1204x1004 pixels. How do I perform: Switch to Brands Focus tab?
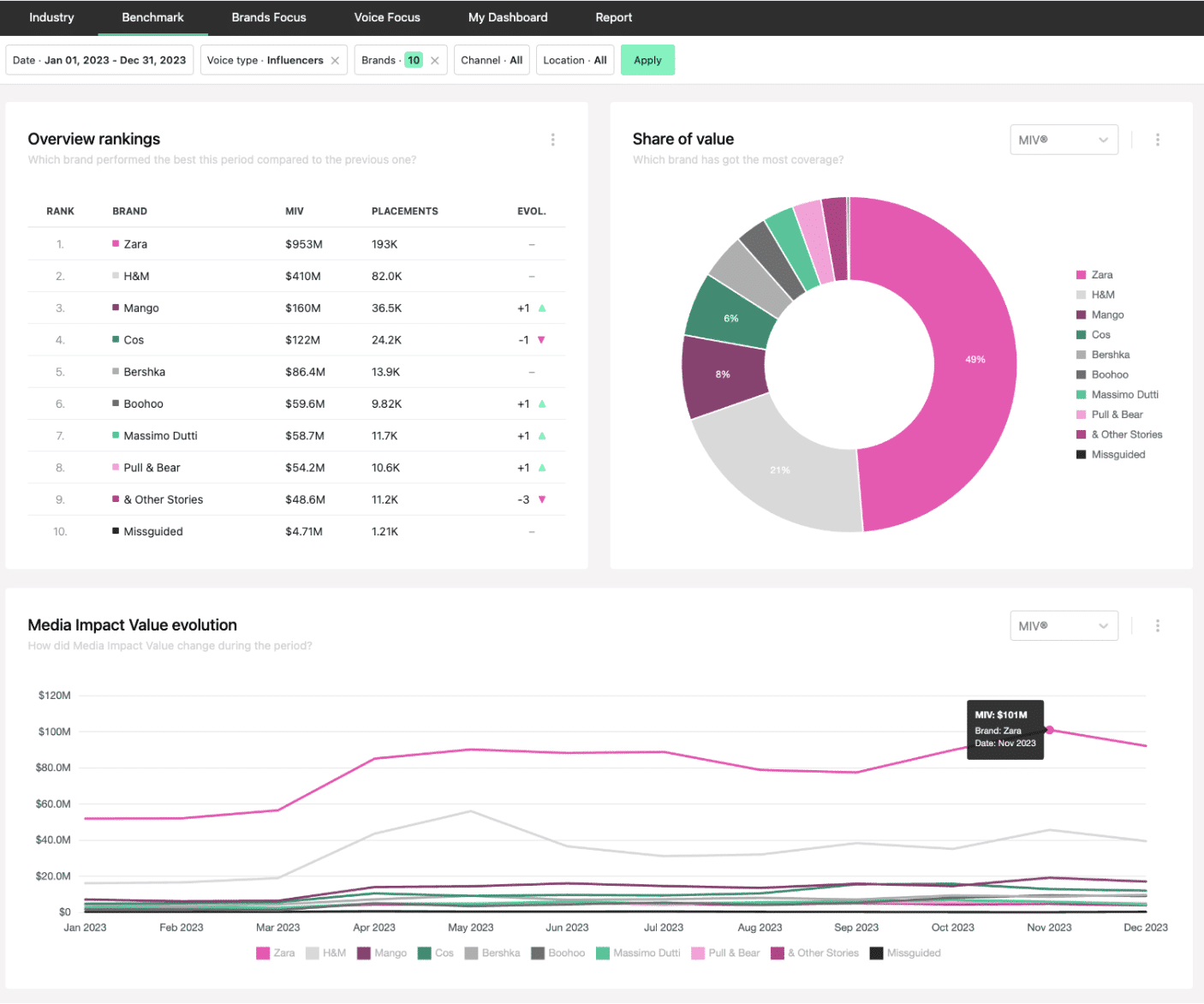(x=269, y=17)
